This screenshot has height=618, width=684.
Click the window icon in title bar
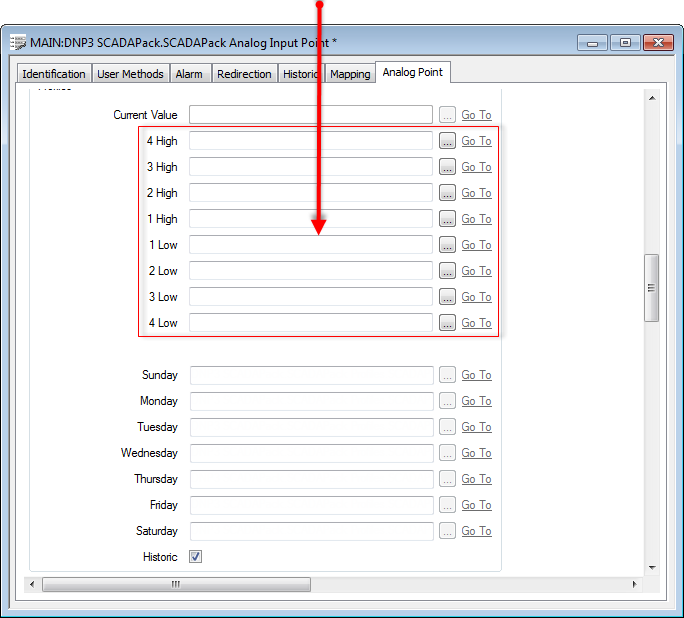[x=18, y=43]
